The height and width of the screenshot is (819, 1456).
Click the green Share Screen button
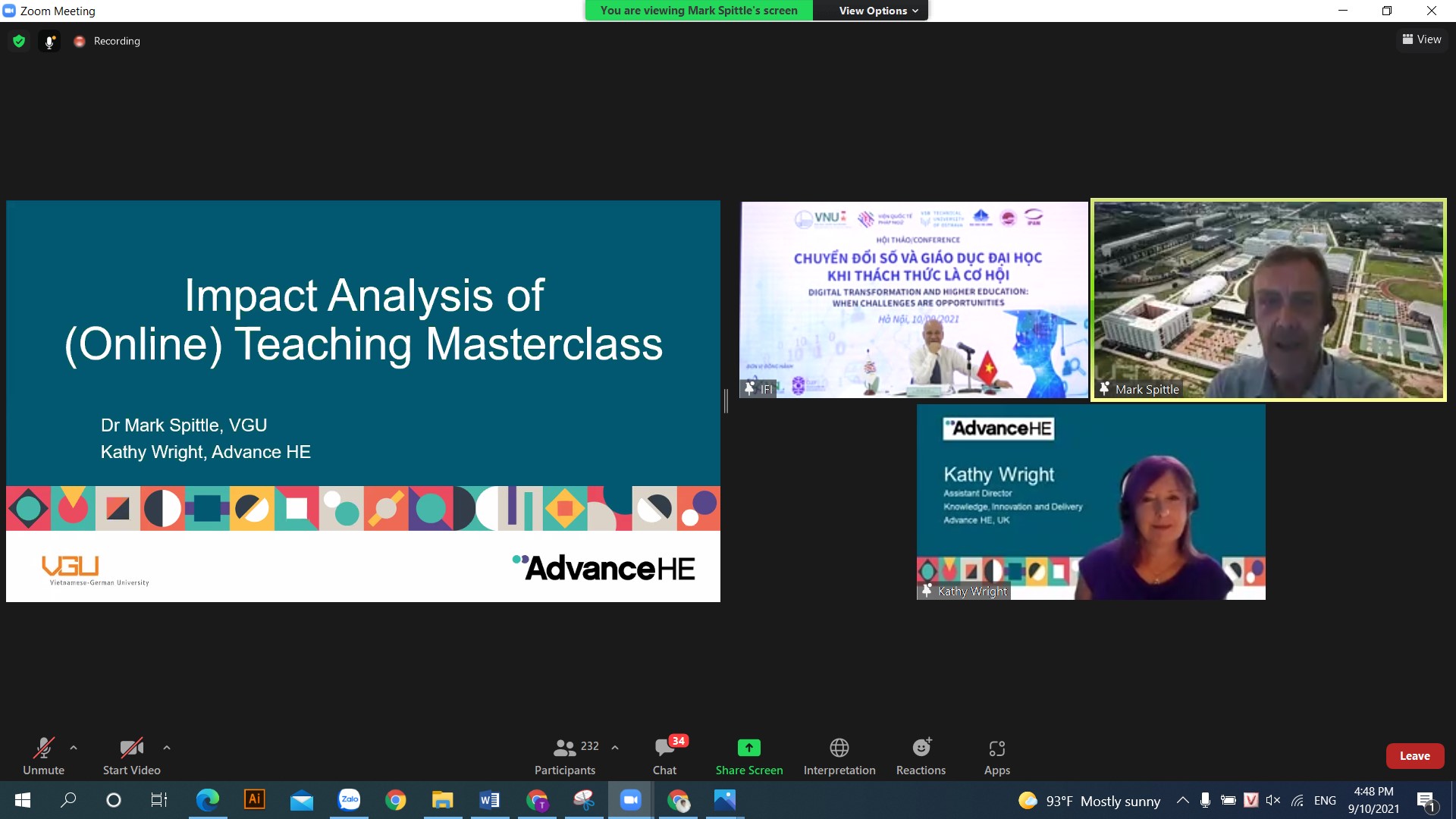(749, 756)
